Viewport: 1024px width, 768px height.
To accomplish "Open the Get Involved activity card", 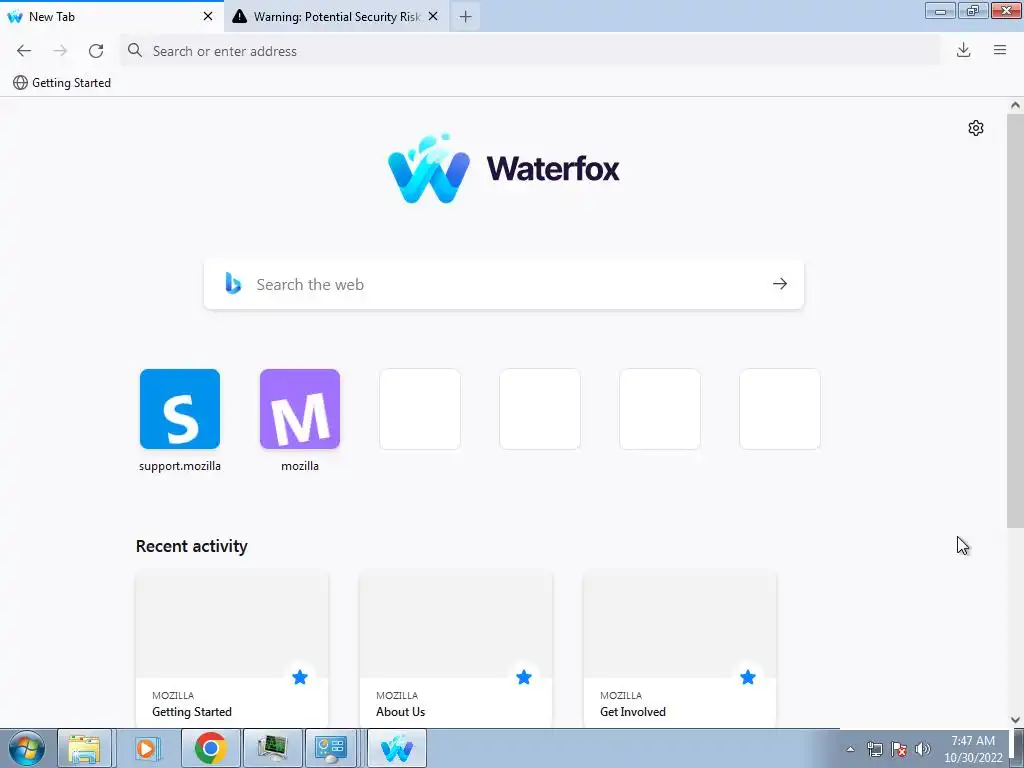I will point(680,649).
